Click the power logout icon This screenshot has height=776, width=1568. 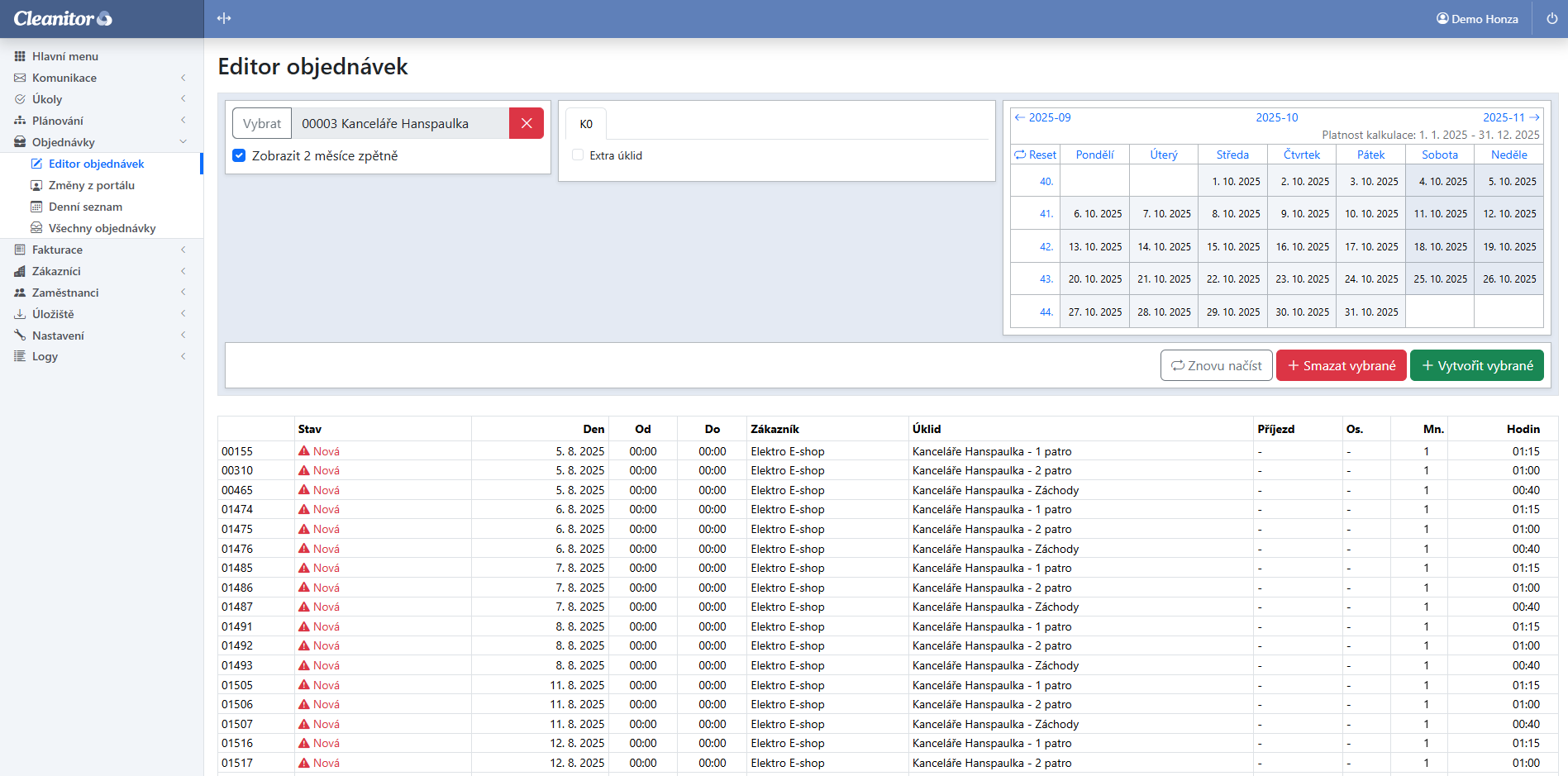click(x=1551, y=18)
